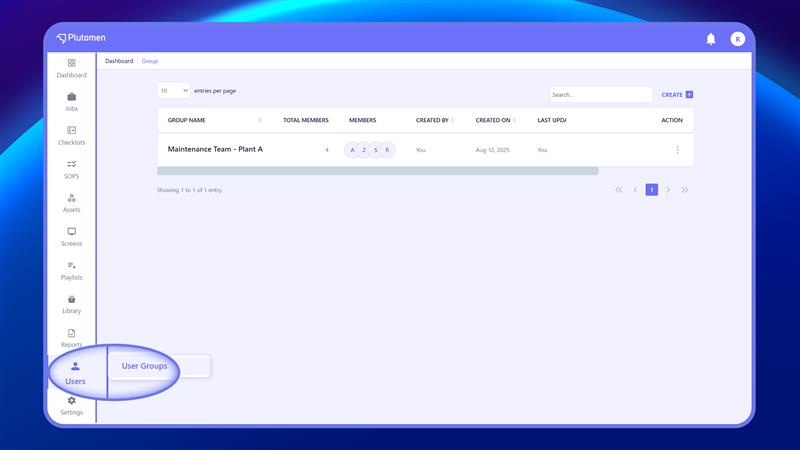
Task: Click the horizontal table scrollbar
Action: [378, 170]
